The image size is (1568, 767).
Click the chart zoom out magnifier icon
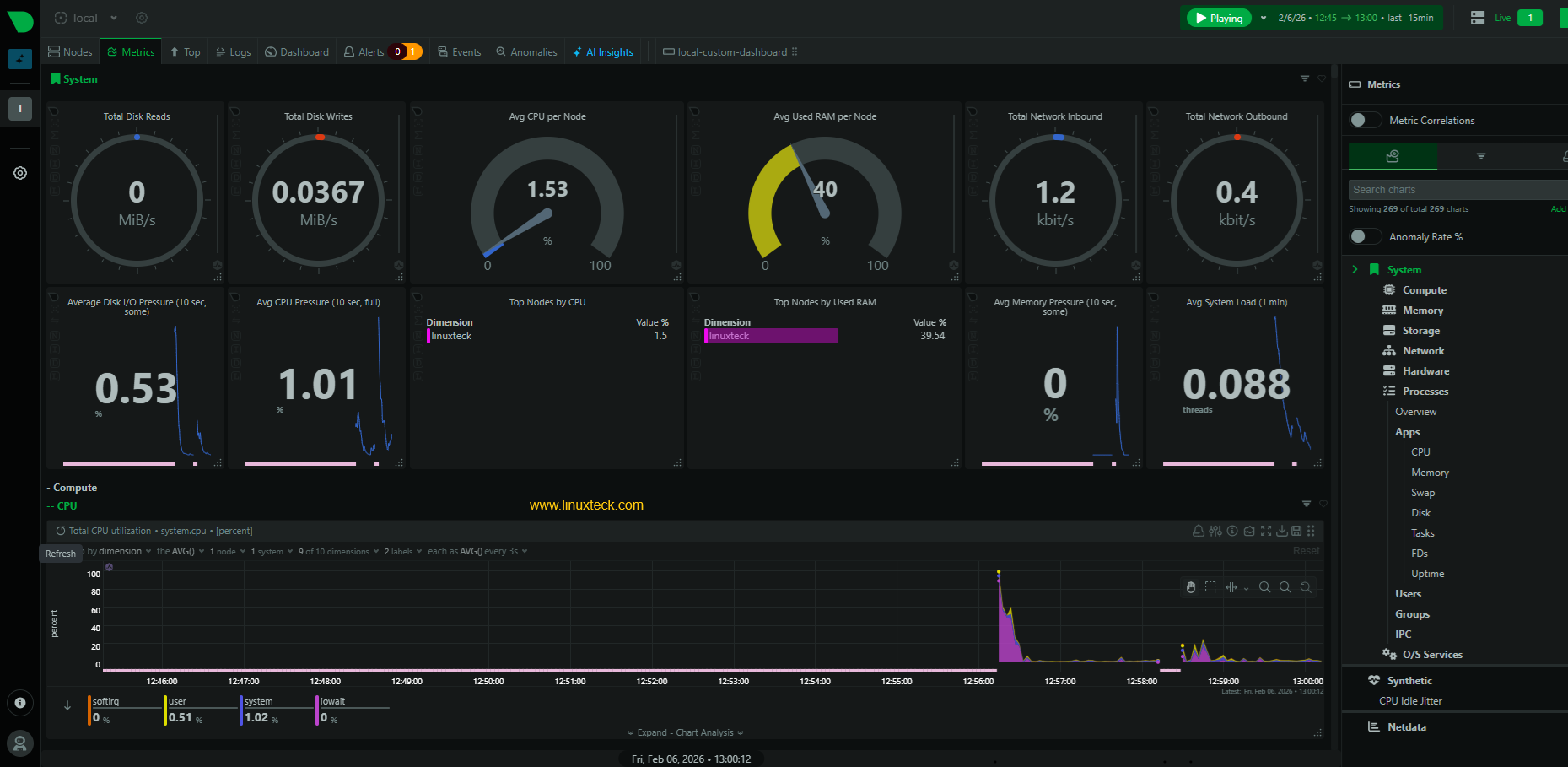point(1285,587)
